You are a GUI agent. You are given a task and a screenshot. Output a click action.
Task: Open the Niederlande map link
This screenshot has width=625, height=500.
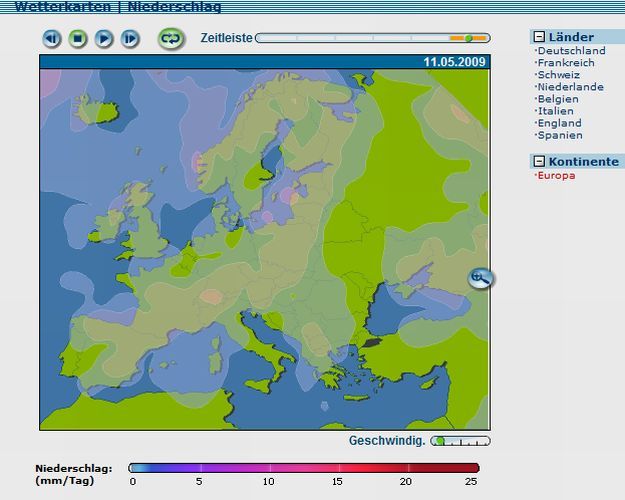[x=569, y=87]
